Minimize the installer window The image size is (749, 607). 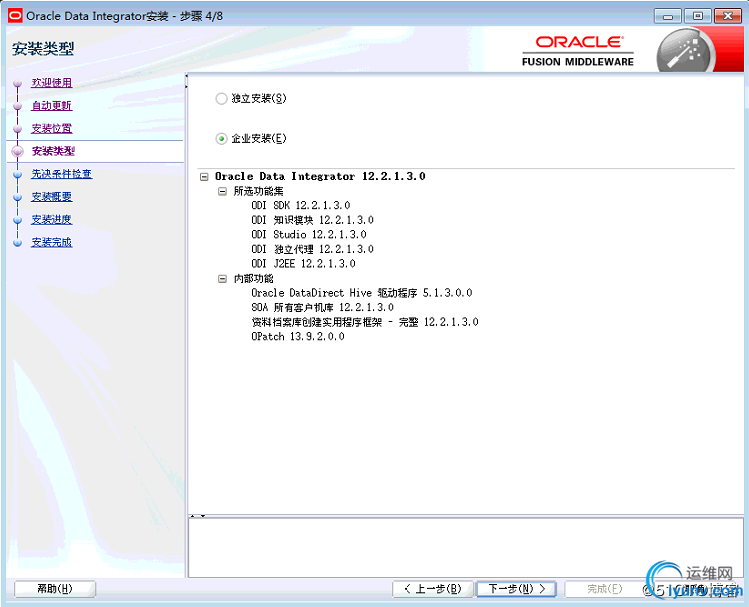[x=667, y=16]
